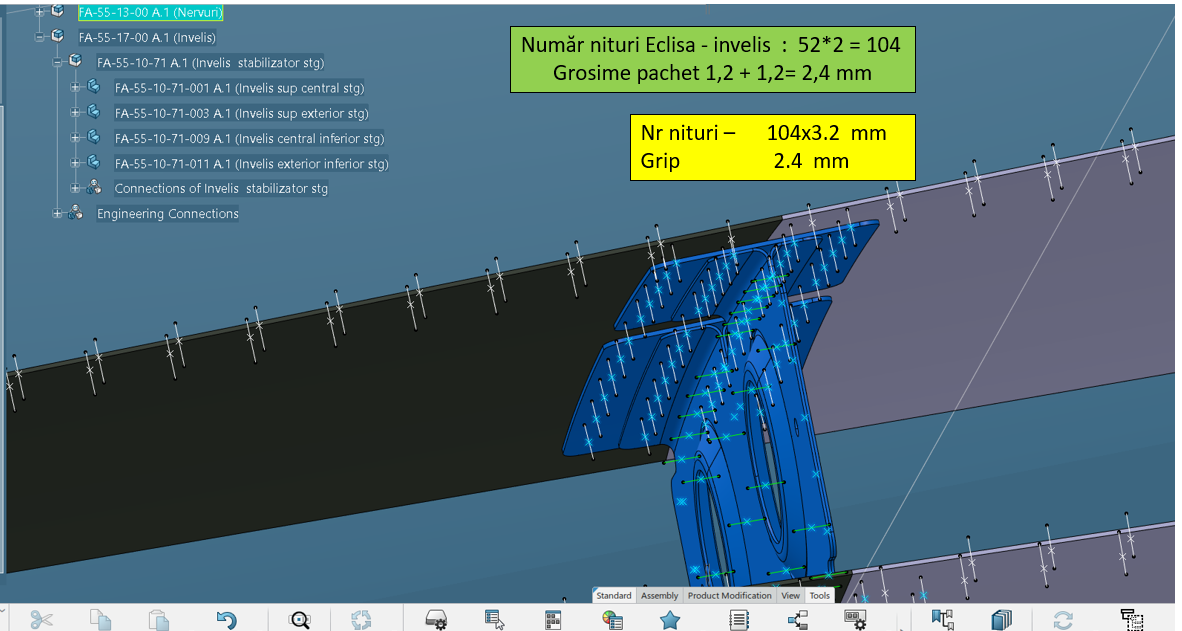The image size is (1182, 631).
Task: Select the View toolbar tab
Action: 790,596
